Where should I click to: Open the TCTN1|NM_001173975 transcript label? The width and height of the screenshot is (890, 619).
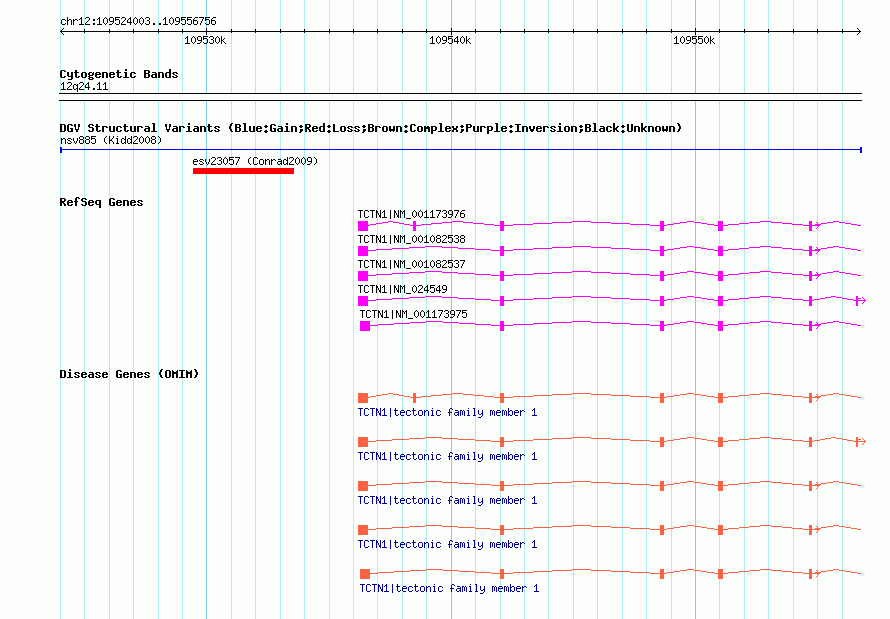[414, 314]
